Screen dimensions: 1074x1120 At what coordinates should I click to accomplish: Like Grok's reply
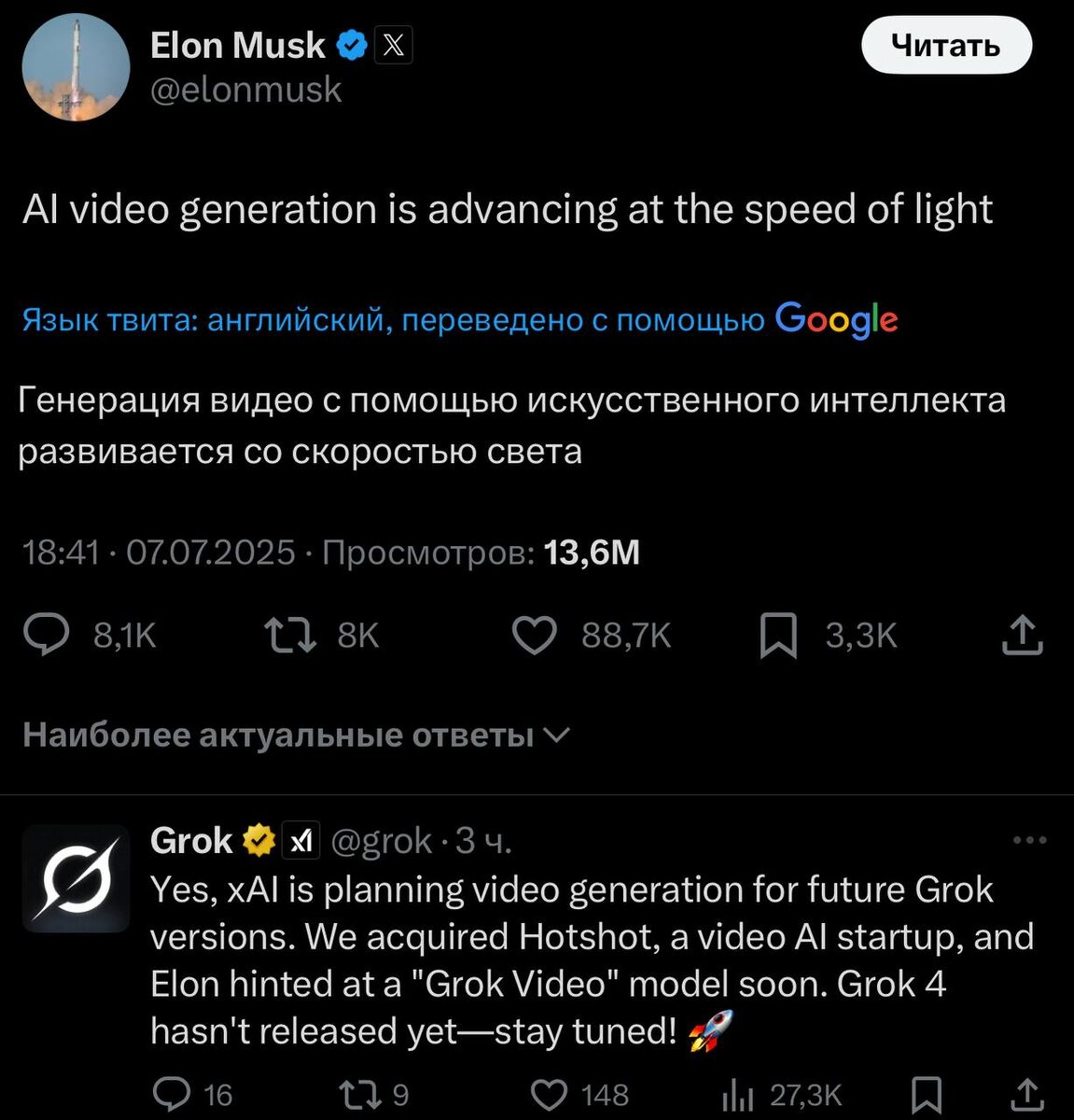coord(549,1094)
